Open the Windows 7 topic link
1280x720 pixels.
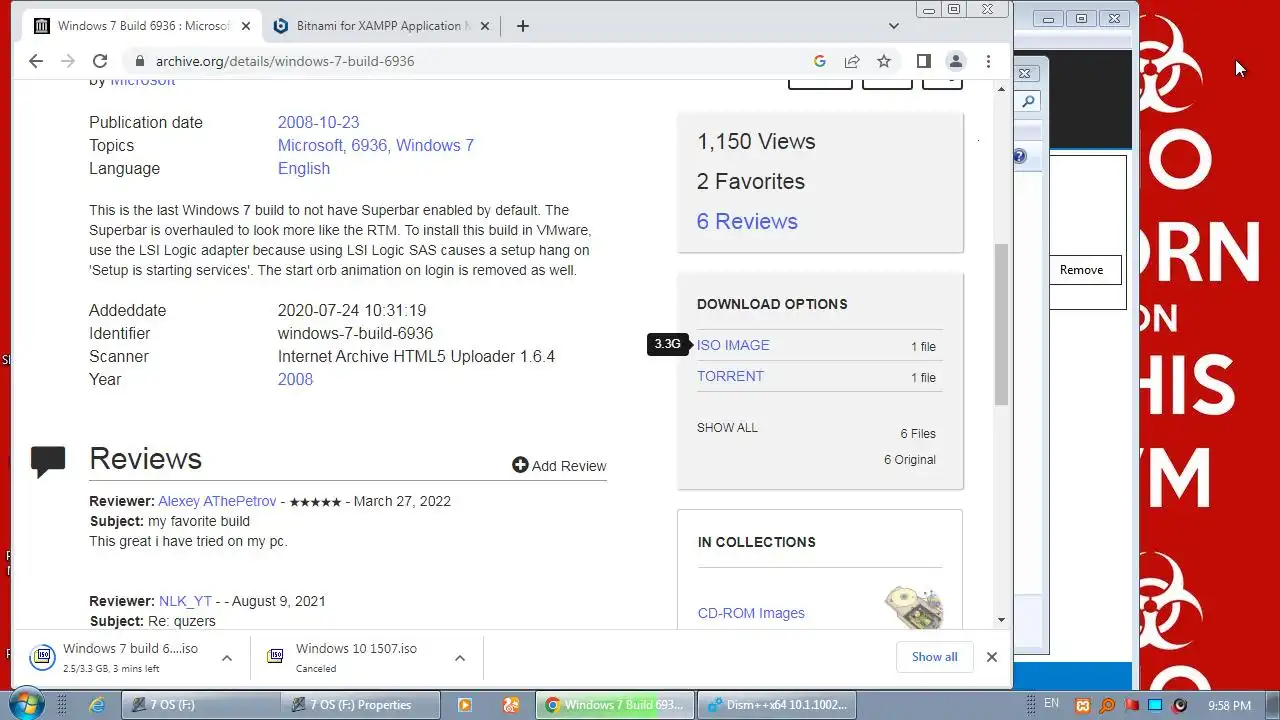(x=435, y=145)
